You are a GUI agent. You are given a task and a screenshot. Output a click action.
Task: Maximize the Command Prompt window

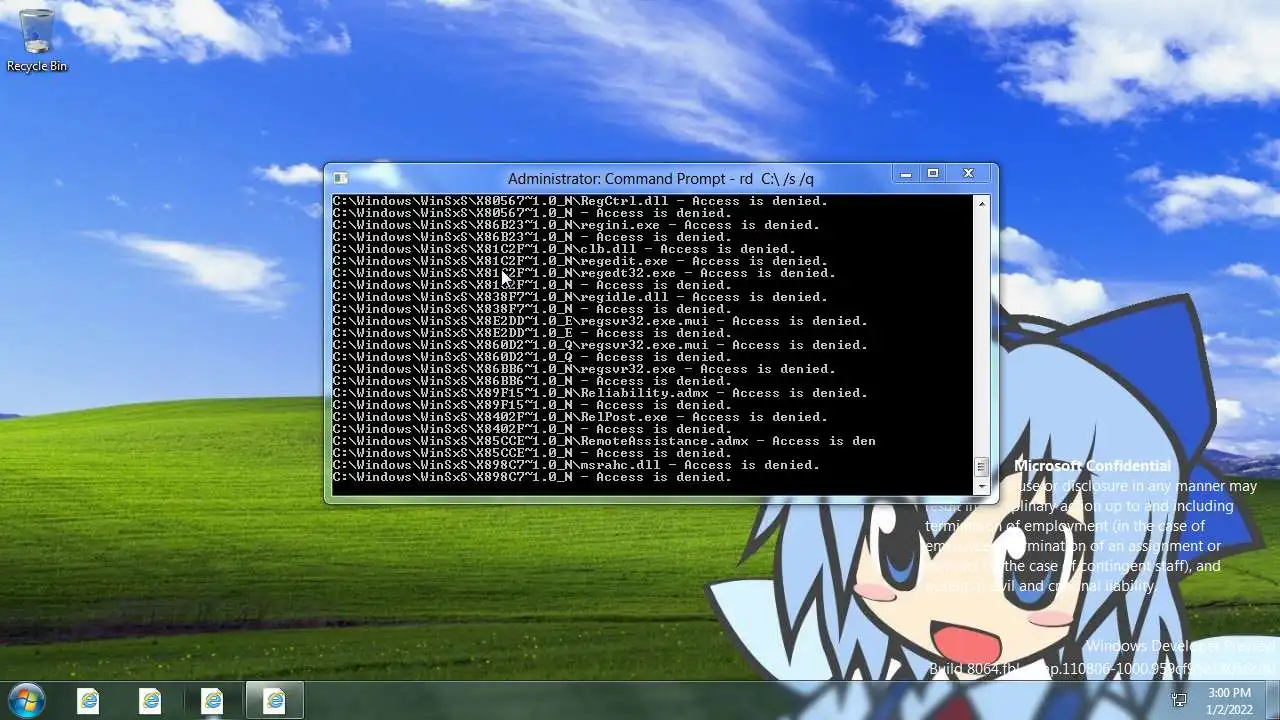(x=933, y=174)
